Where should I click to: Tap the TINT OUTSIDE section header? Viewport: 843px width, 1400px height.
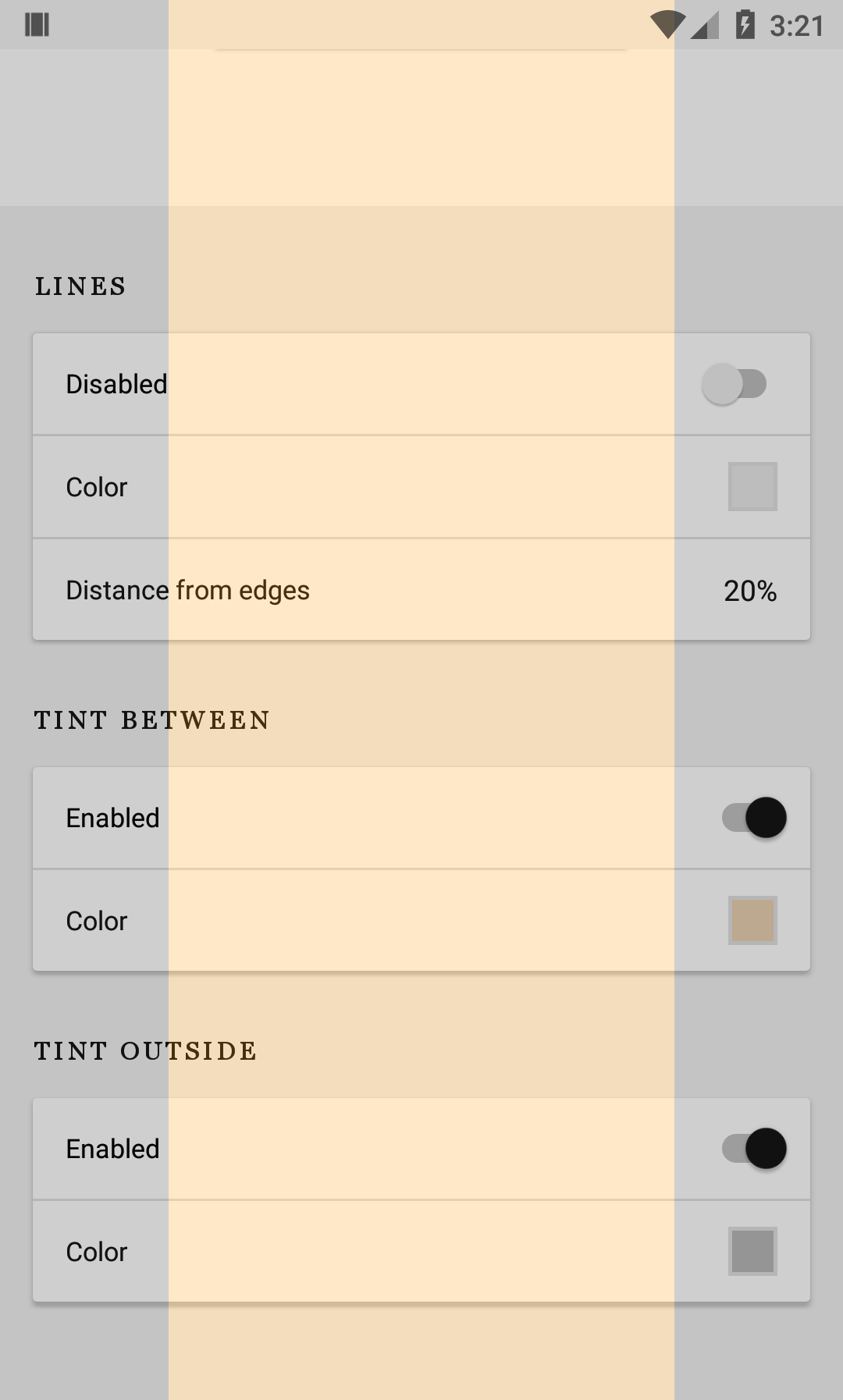(x=146, y=1051)
